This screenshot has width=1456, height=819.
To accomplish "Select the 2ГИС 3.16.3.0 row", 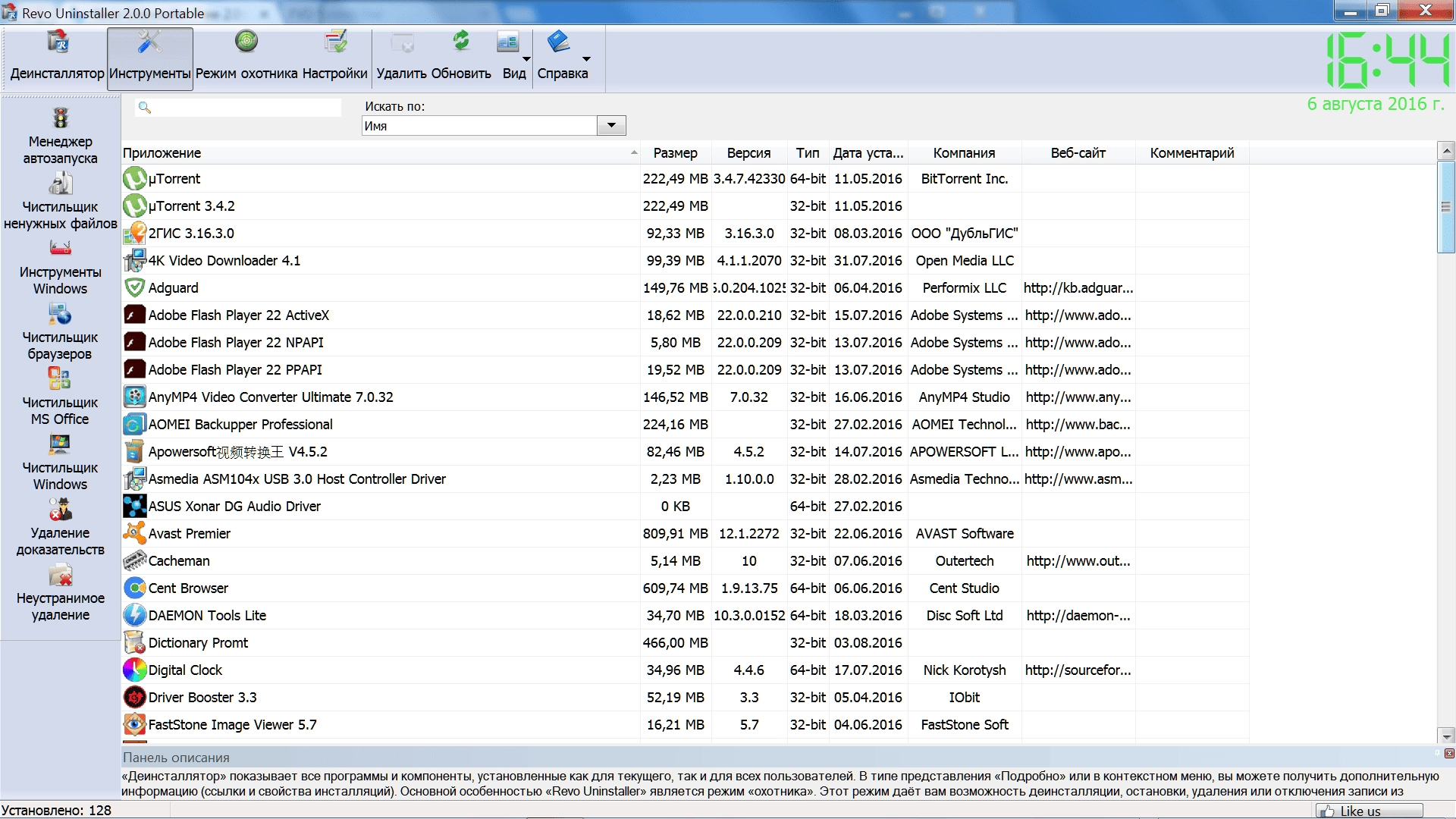I will click(x=686, y=234).
